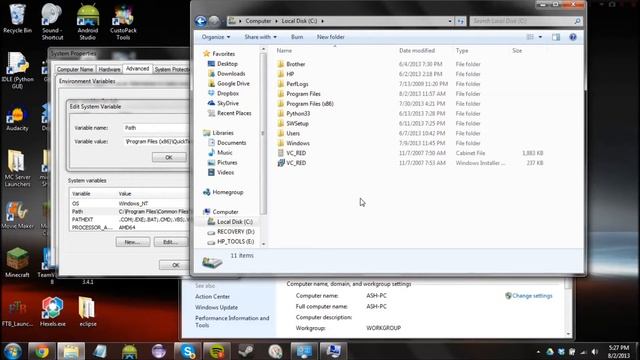Select the PATHEXT system variable row
Viewport: 640px width, 360px height.
(x=130, y=219)
